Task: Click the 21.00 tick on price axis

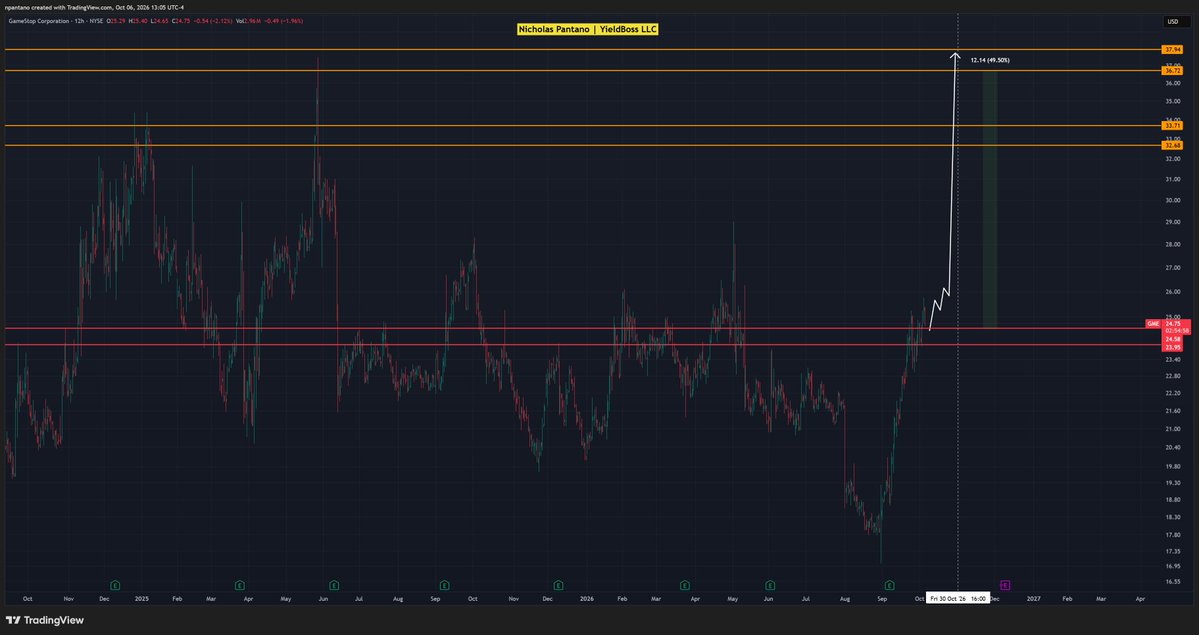Action: pos(1172,428)
